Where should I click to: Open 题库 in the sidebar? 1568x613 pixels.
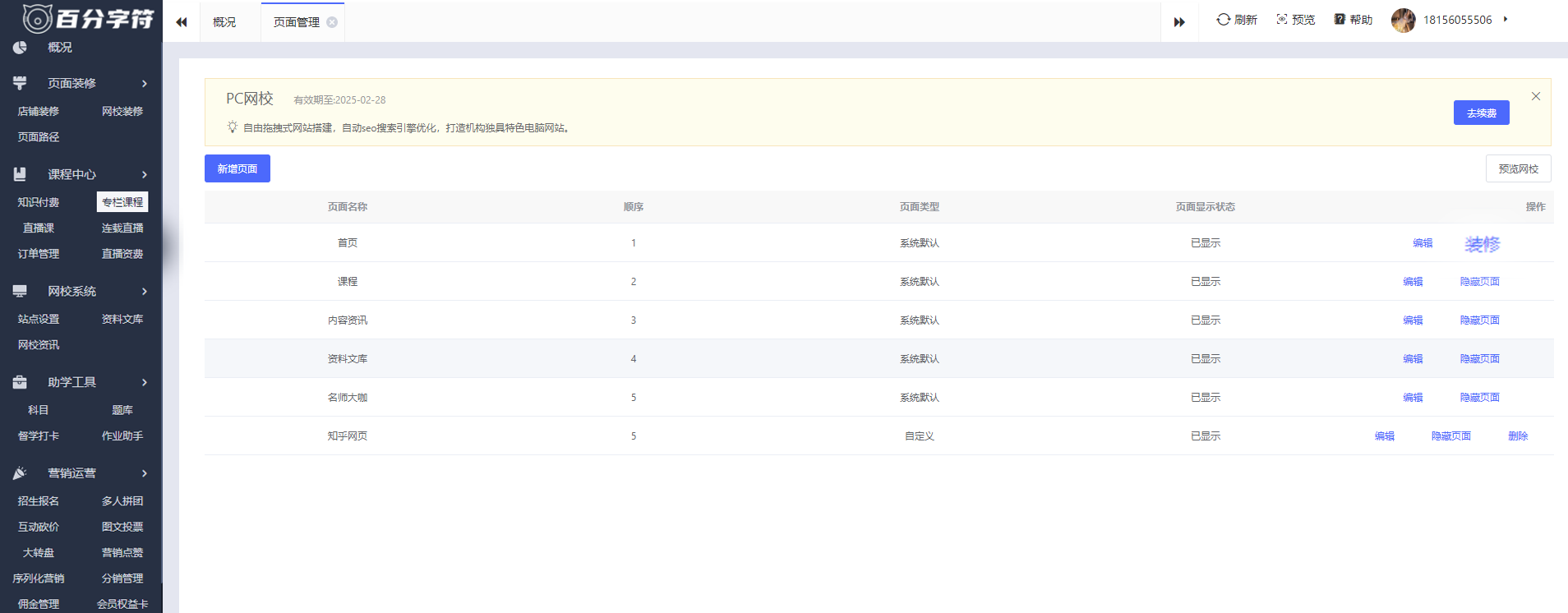click(122, 410)
